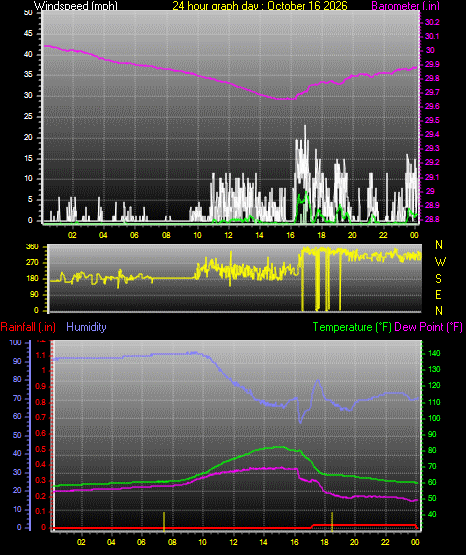Click the "30.2" value on barometer axis
The height and width of the screenshot is (555, 466).
pos(432,22)
